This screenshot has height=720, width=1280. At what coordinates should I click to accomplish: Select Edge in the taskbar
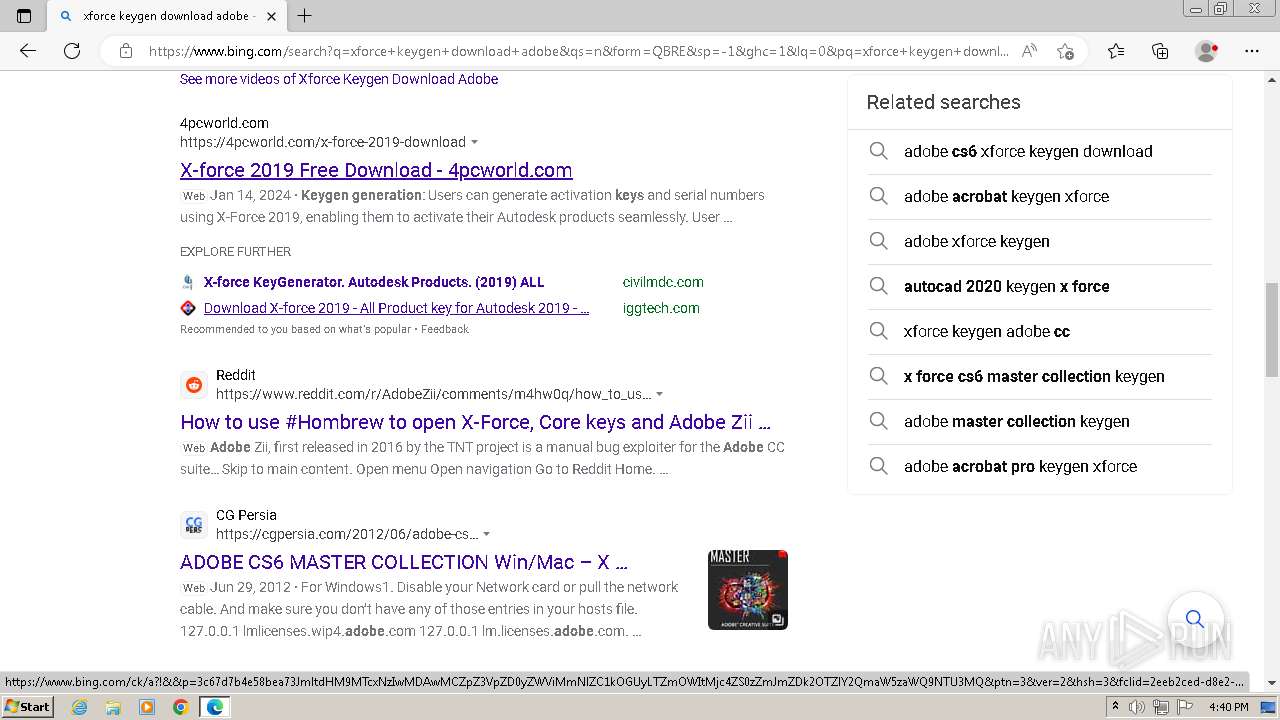coord(215,707)
